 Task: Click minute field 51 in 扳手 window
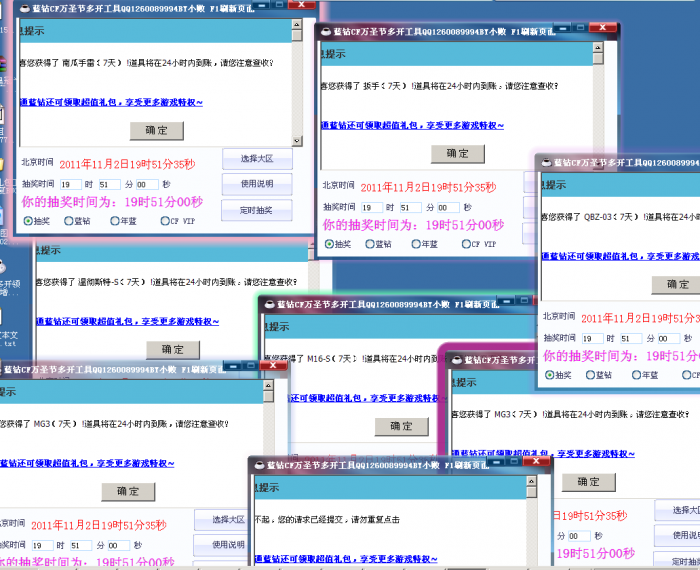click(410, 208)
